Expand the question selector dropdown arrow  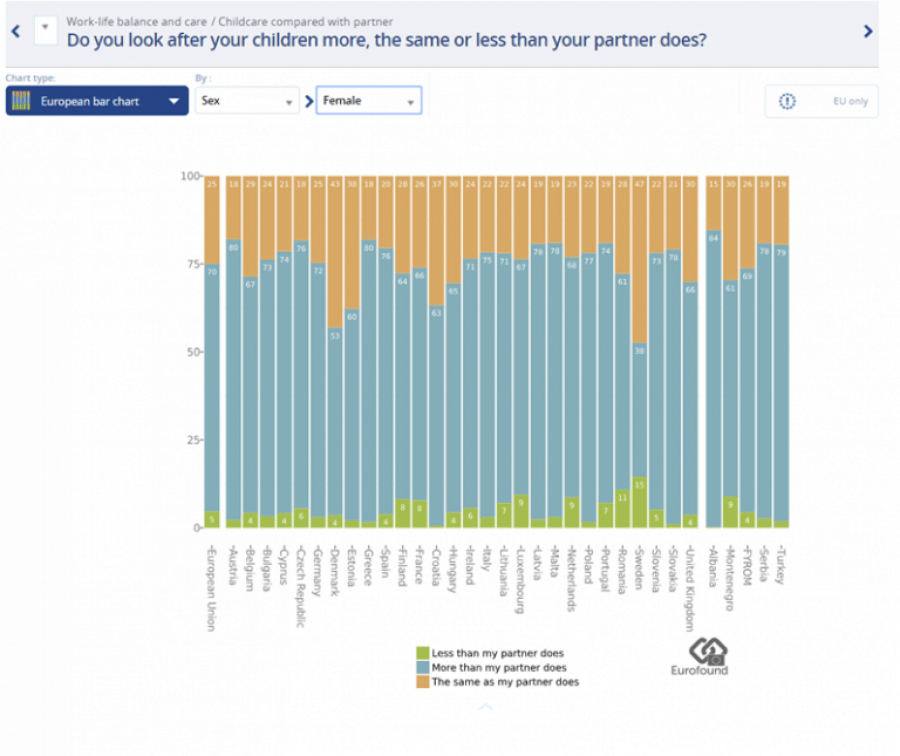click(45, 30)
